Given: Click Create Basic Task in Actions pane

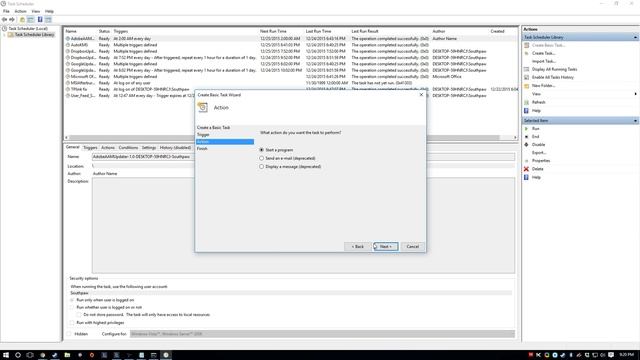Looking at the screenshot, I should [548, 45].
